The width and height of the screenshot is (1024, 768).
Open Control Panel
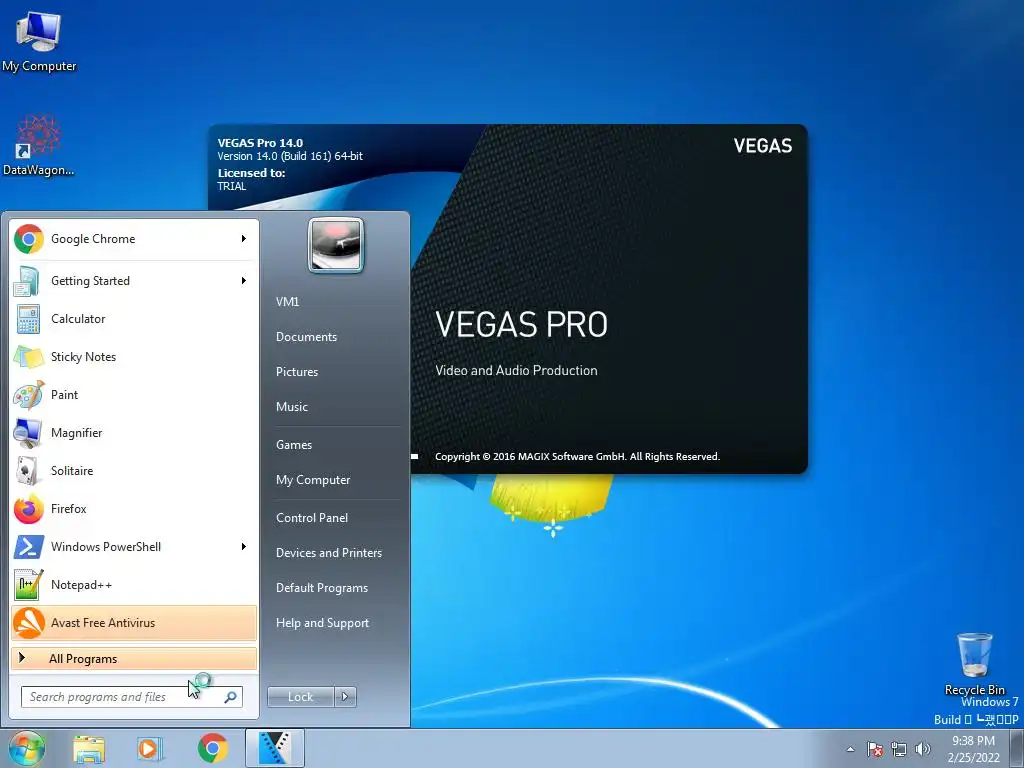pos(312,518)
